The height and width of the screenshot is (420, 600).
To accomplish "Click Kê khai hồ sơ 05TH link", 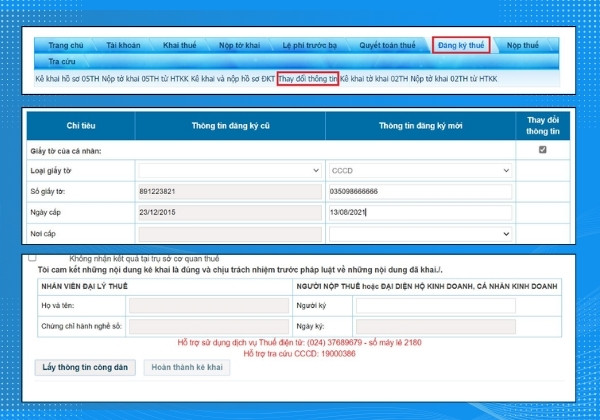I will 67,79.
